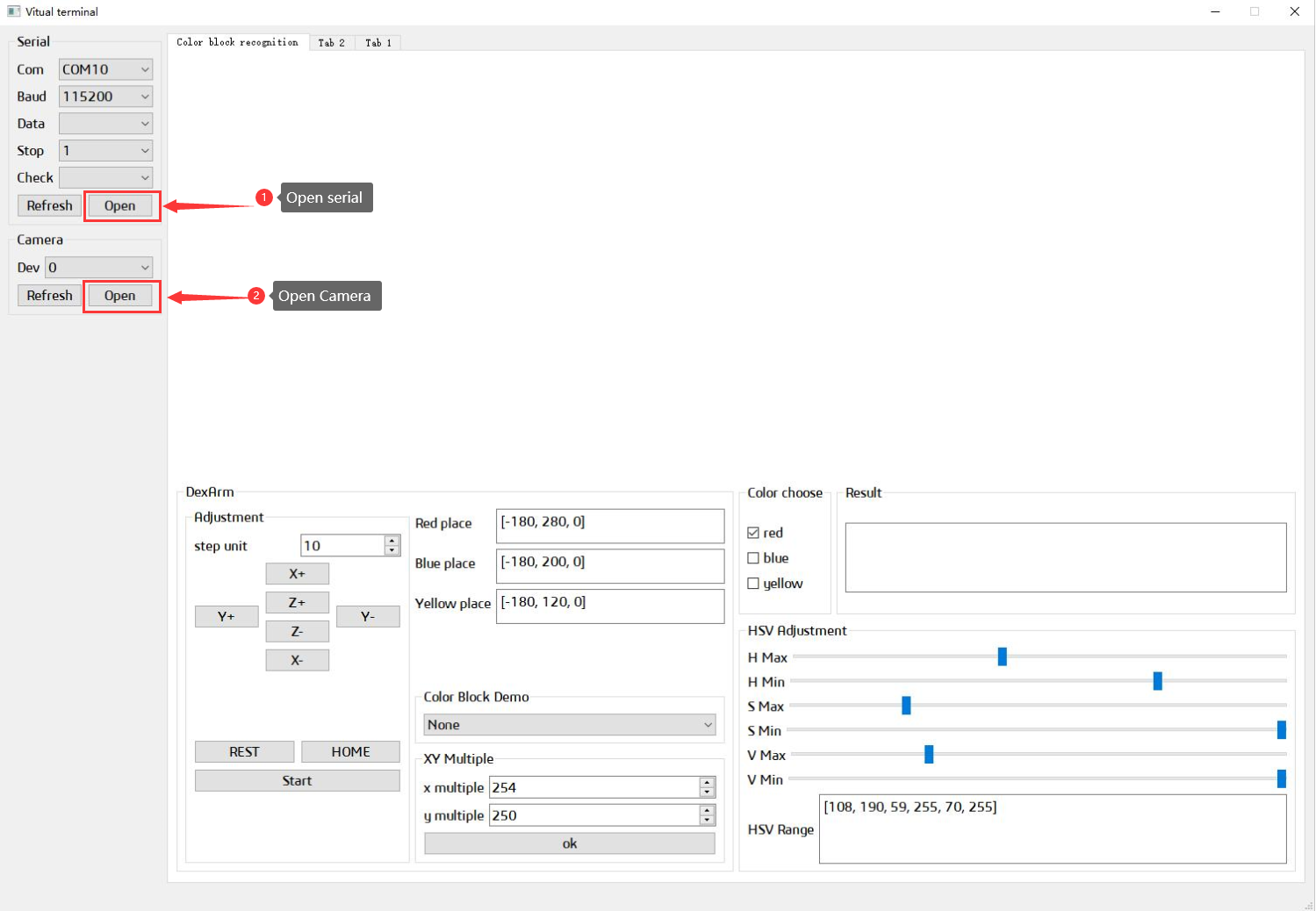Move arm with X- button
The image size is (1316, 911).
tap(298, 661)
